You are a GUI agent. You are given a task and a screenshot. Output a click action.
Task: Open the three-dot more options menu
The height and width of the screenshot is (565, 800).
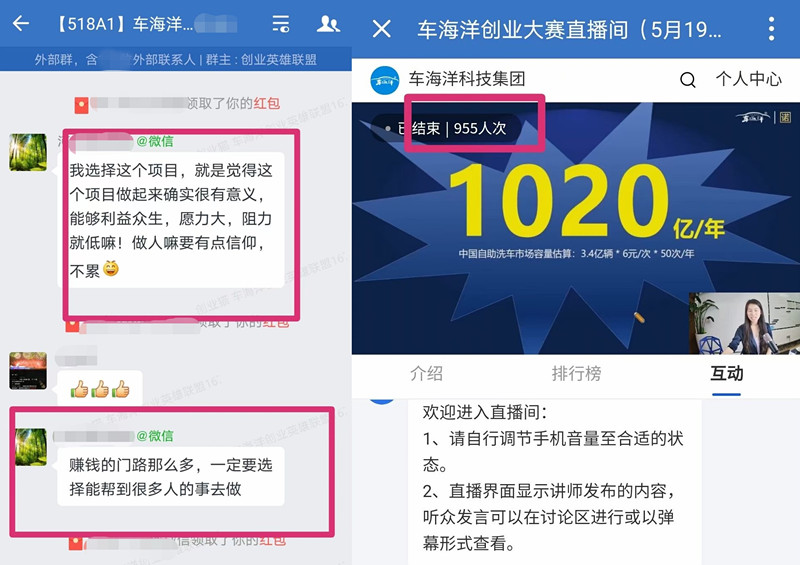pos(771,29)
